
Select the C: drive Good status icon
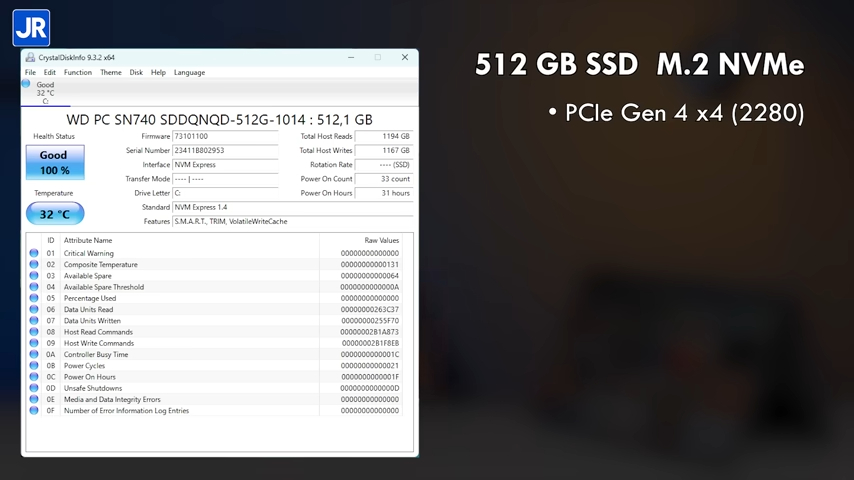point(26,84)
